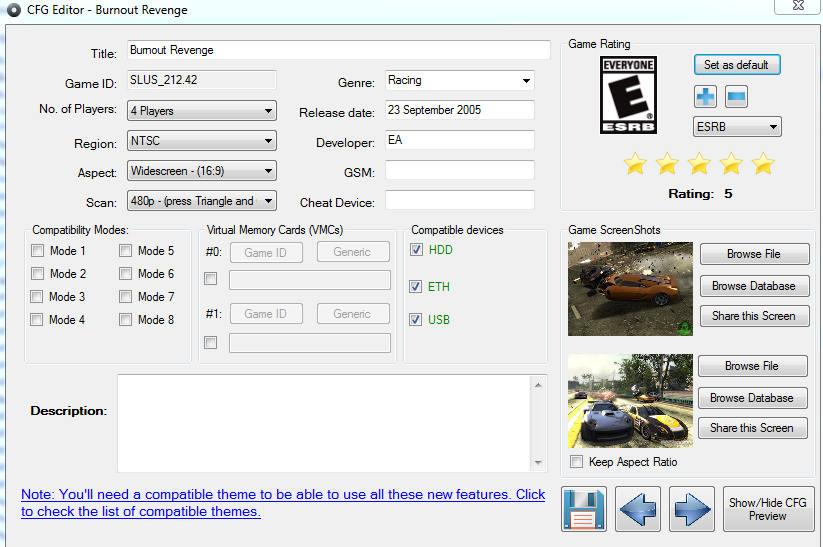The image size is (823, 547).
Task: Set rating to two stars
Action: [x=667, y=163]
